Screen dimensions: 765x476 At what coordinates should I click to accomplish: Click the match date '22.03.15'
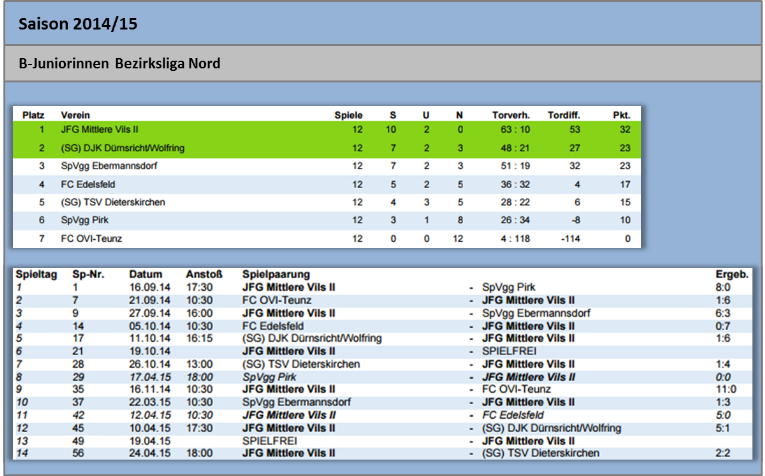click(150, 402)
